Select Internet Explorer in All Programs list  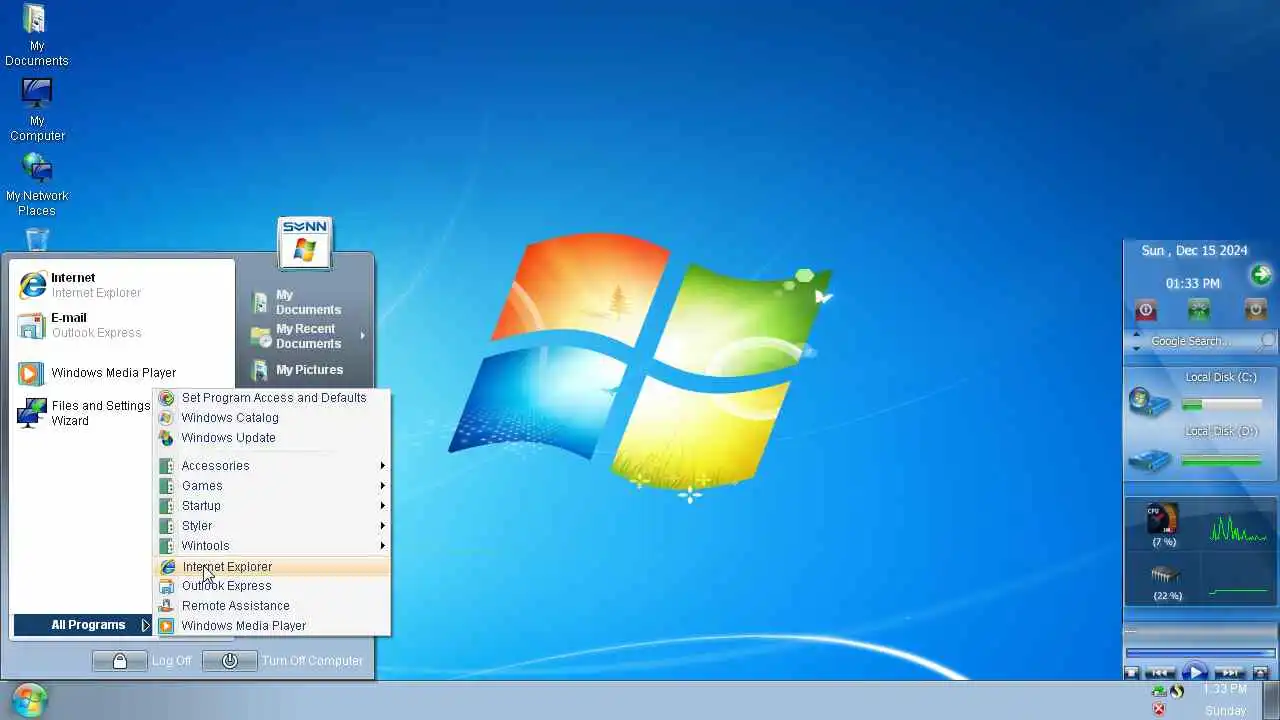coord(272,567)
